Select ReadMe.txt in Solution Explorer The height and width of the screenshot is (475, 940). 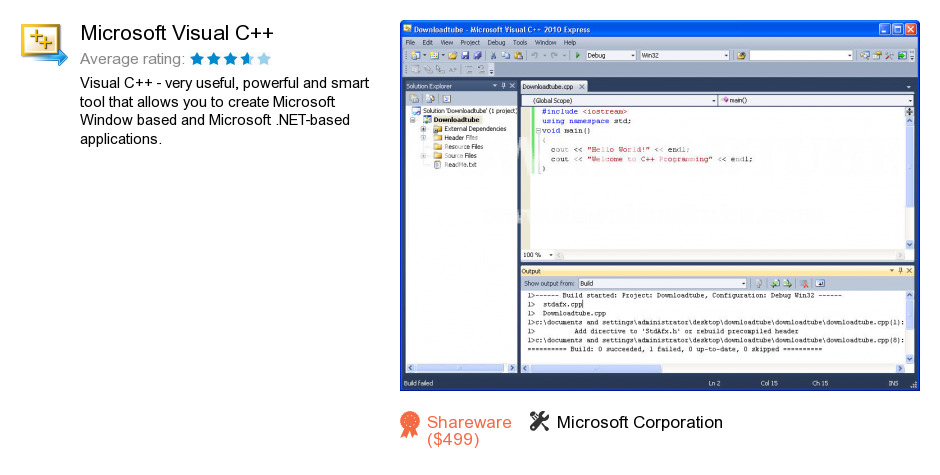(x=460, y=165)
